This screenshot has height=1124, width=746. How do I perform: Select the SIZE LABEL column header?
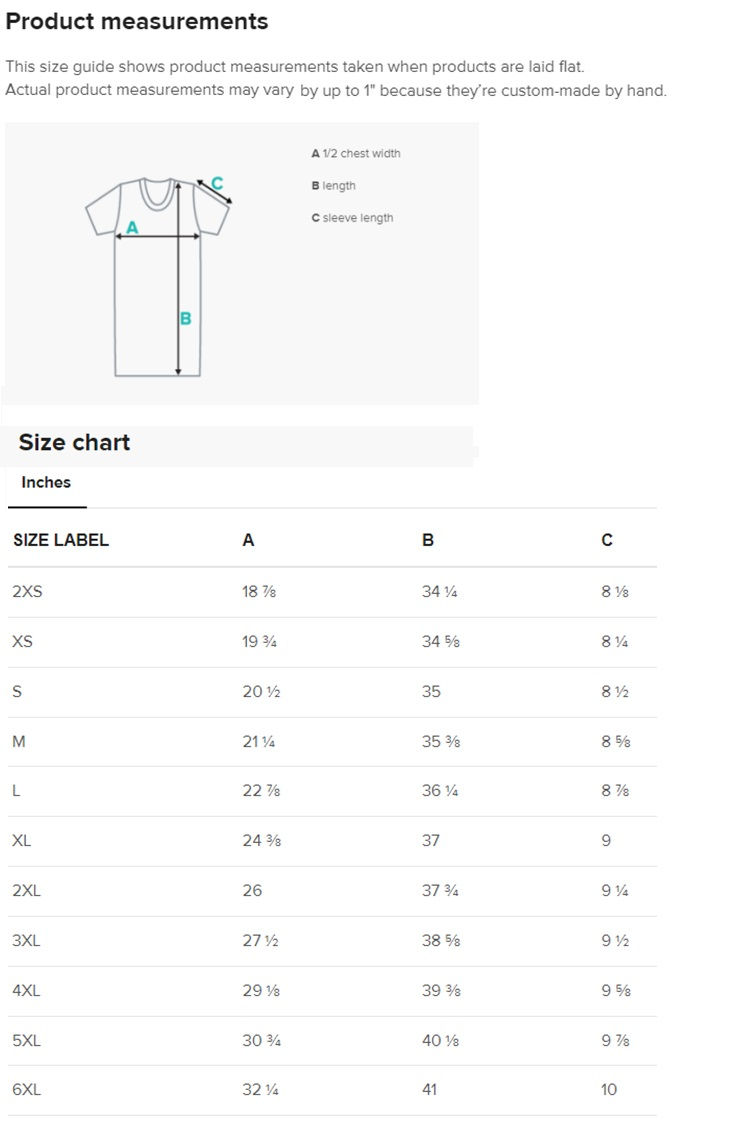click(x=61, y=539)
